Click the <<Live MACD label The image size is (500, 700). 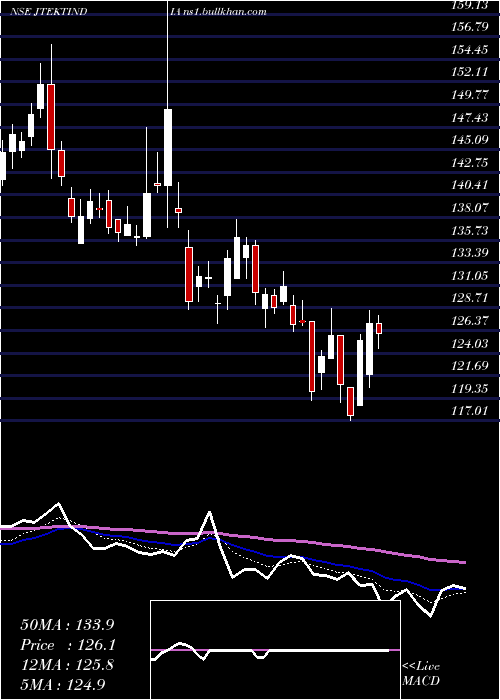pyautogui.click(x=421, y=674)
